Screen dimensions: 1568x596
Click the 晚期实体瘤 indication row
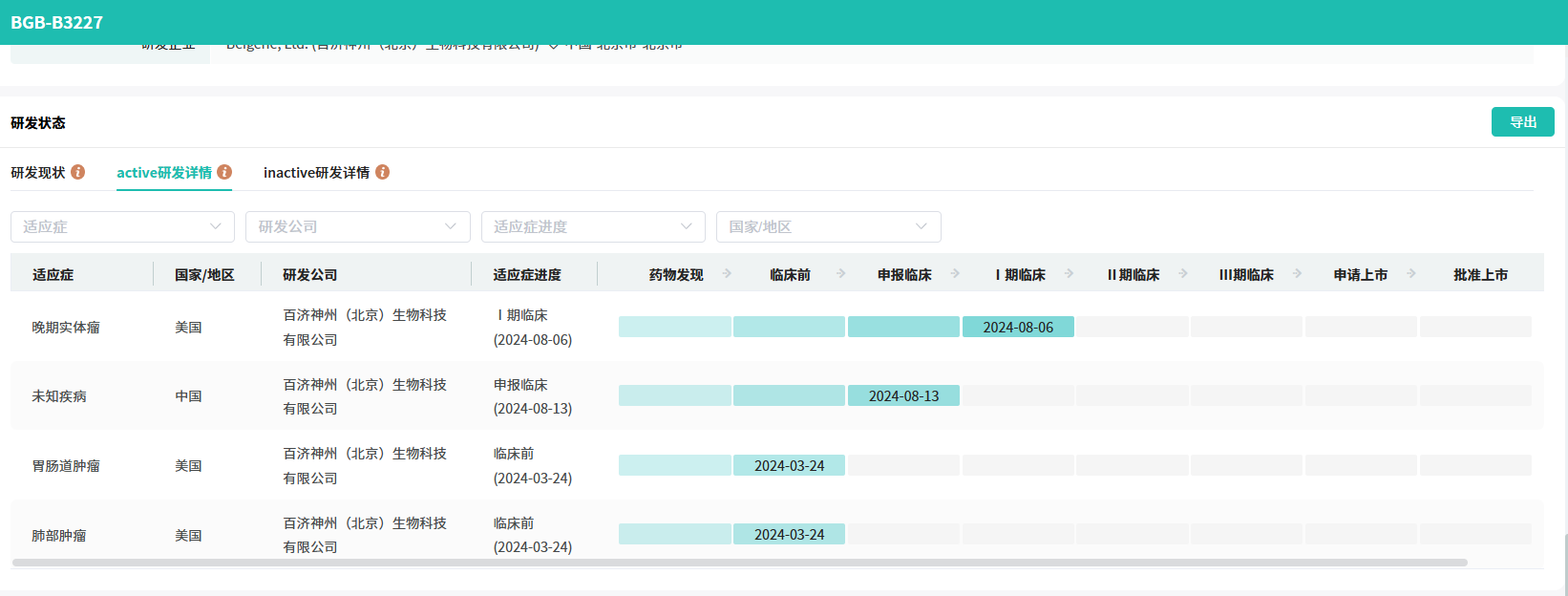66,327
